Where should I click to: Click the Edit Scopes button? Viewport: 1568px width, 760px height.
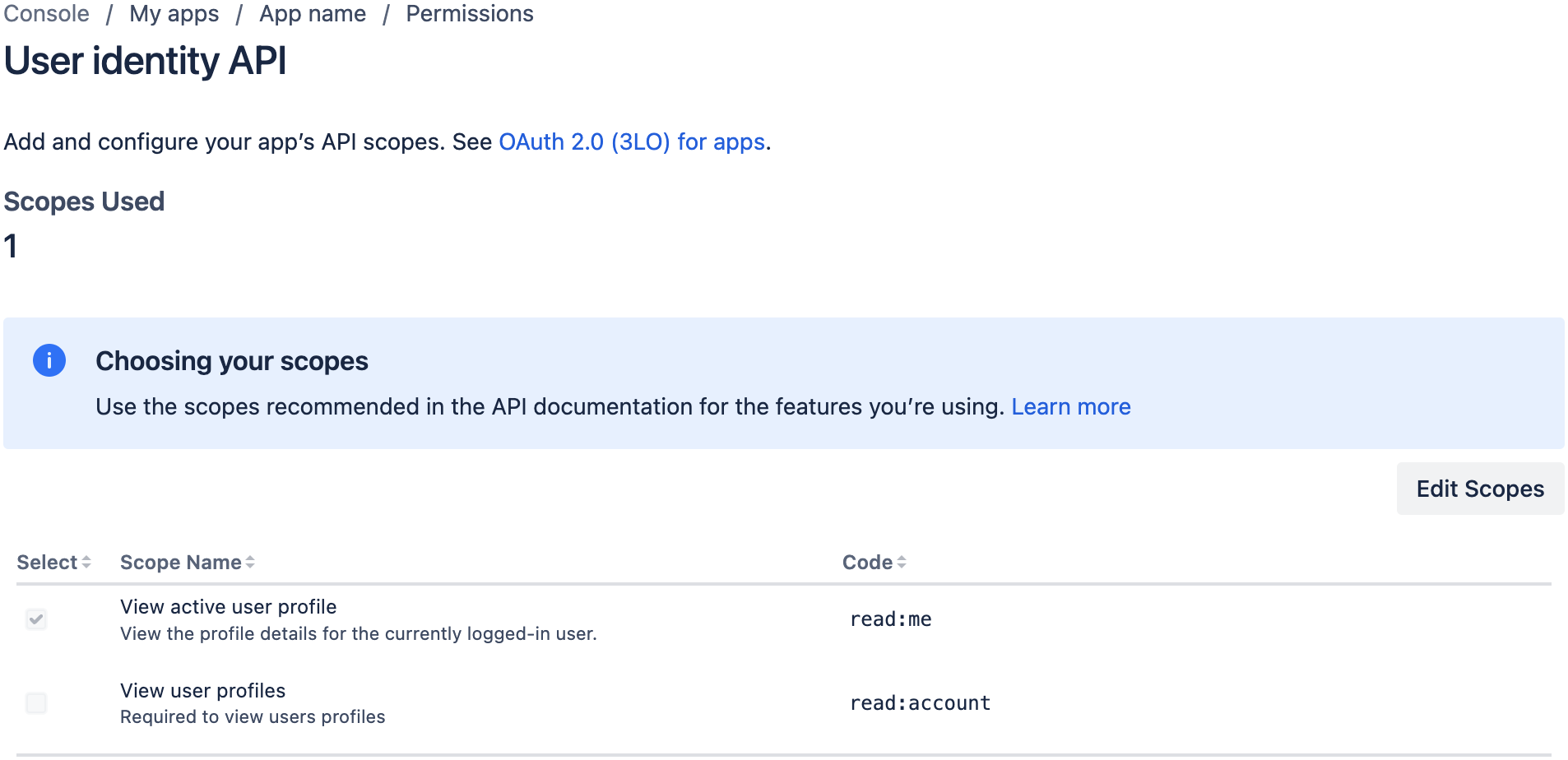pyautogui.click(x=1480, y=489)
